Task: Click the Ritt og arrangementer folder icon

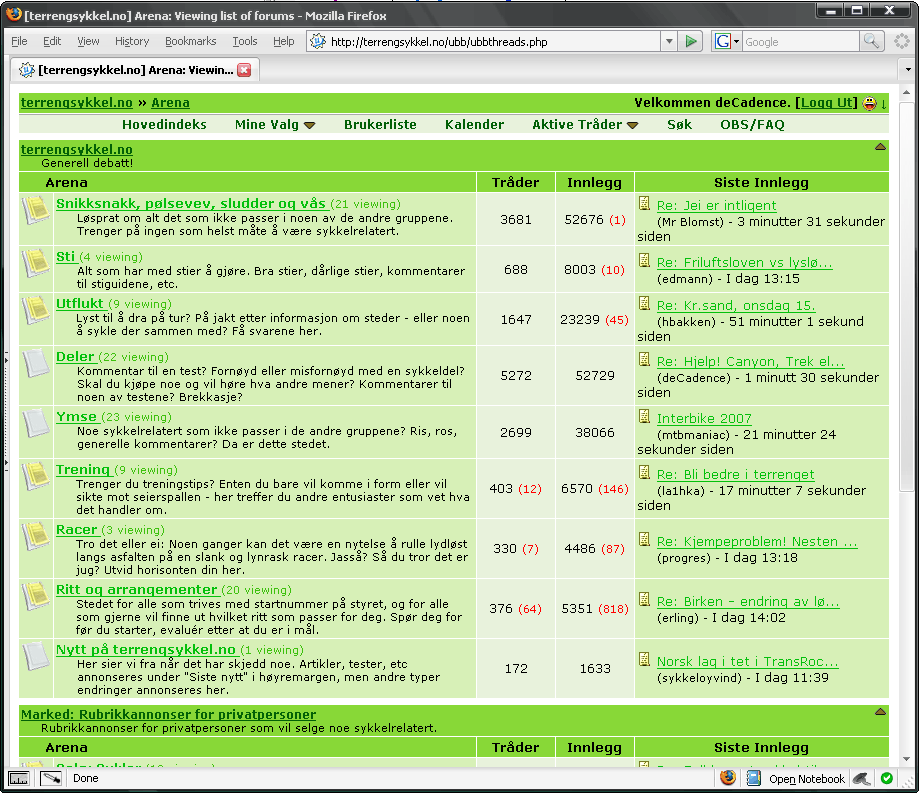Action: (x=36, y=596)
